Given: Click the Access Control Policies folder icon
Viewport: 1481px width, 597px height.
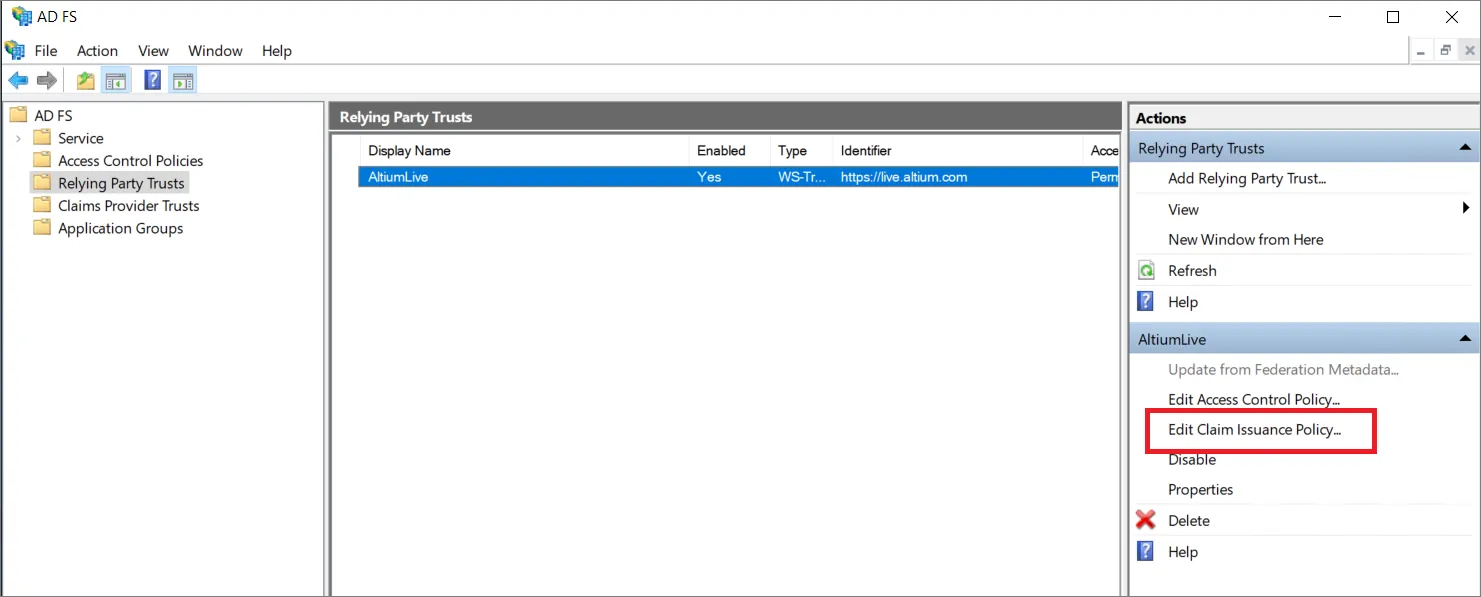Looking at the screenshot, I should [x=42, y=160].
